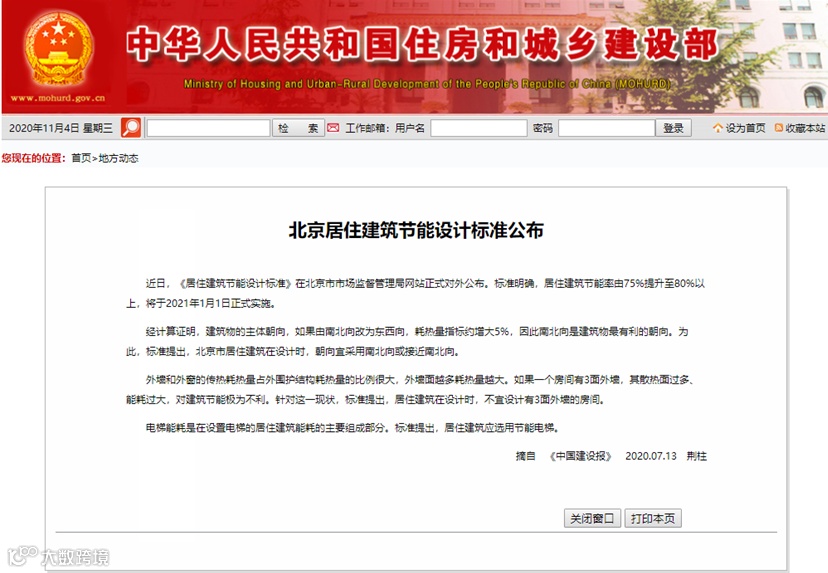Click the 设为首页 link
828x573 pixels.
coord(745,128)
